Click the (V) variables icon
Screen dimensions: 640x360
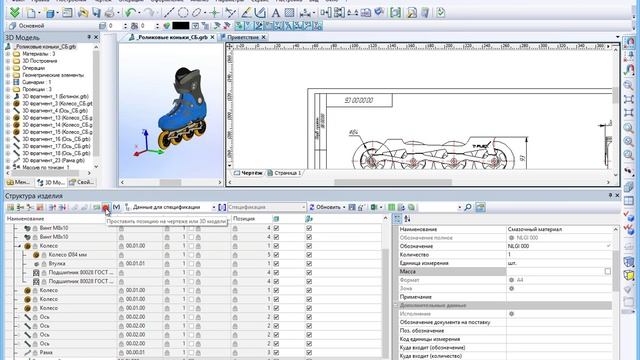[116, 207]
